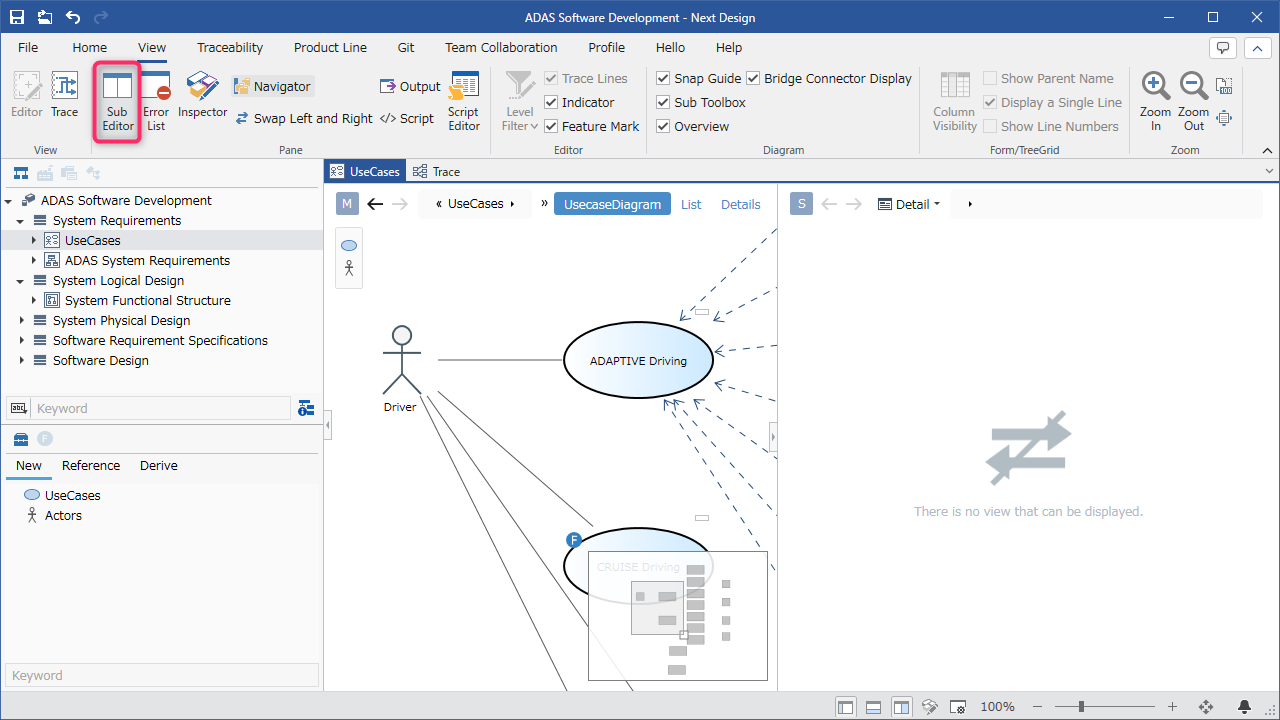Click the feedback speech bubble icon
Screen dimensions: 1280x720
point(1222,47)
